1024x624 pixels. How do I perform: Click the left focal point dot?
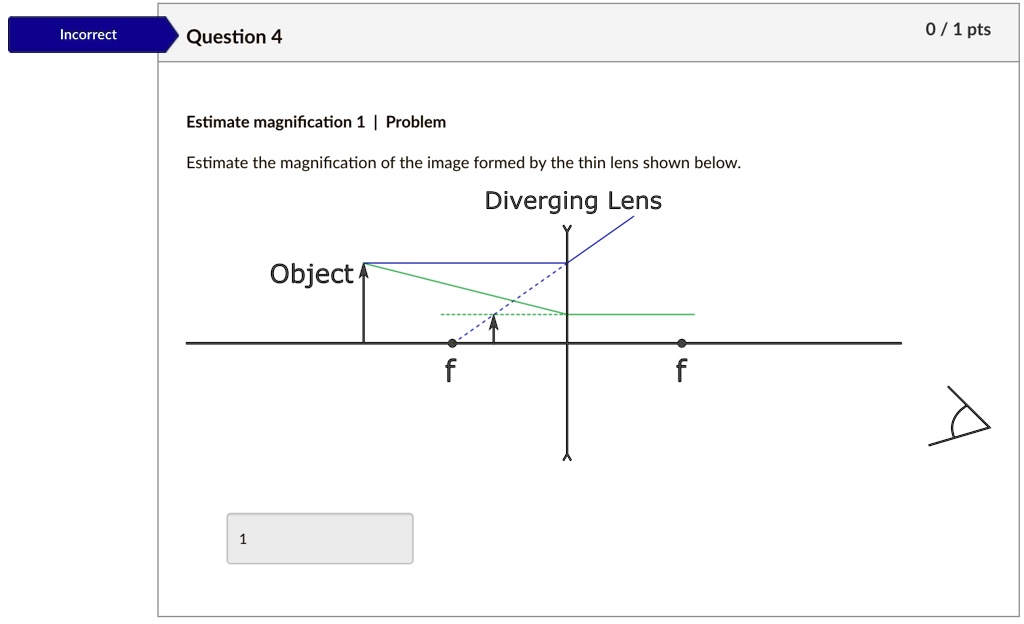(452, 343)
